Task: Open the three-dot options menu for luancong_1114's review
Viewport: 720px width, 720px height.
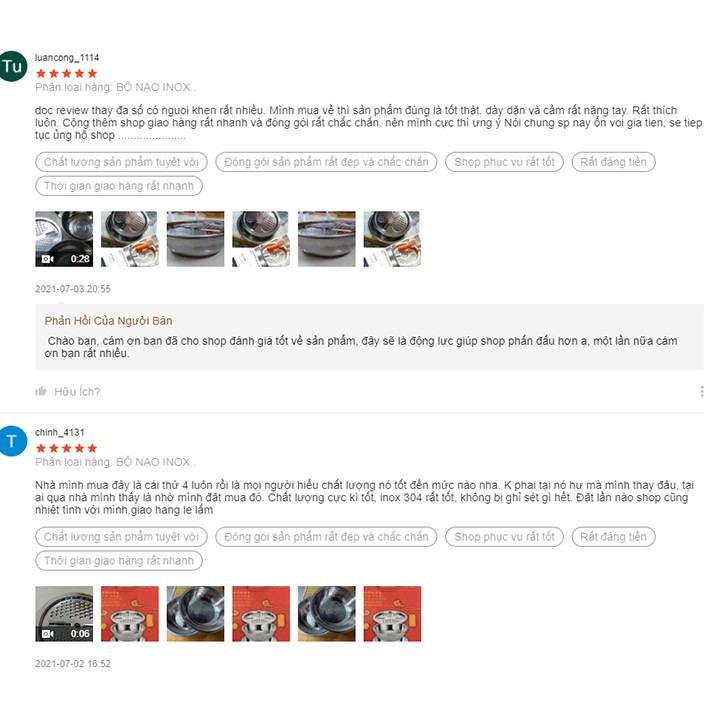Action: pos(702,391)
